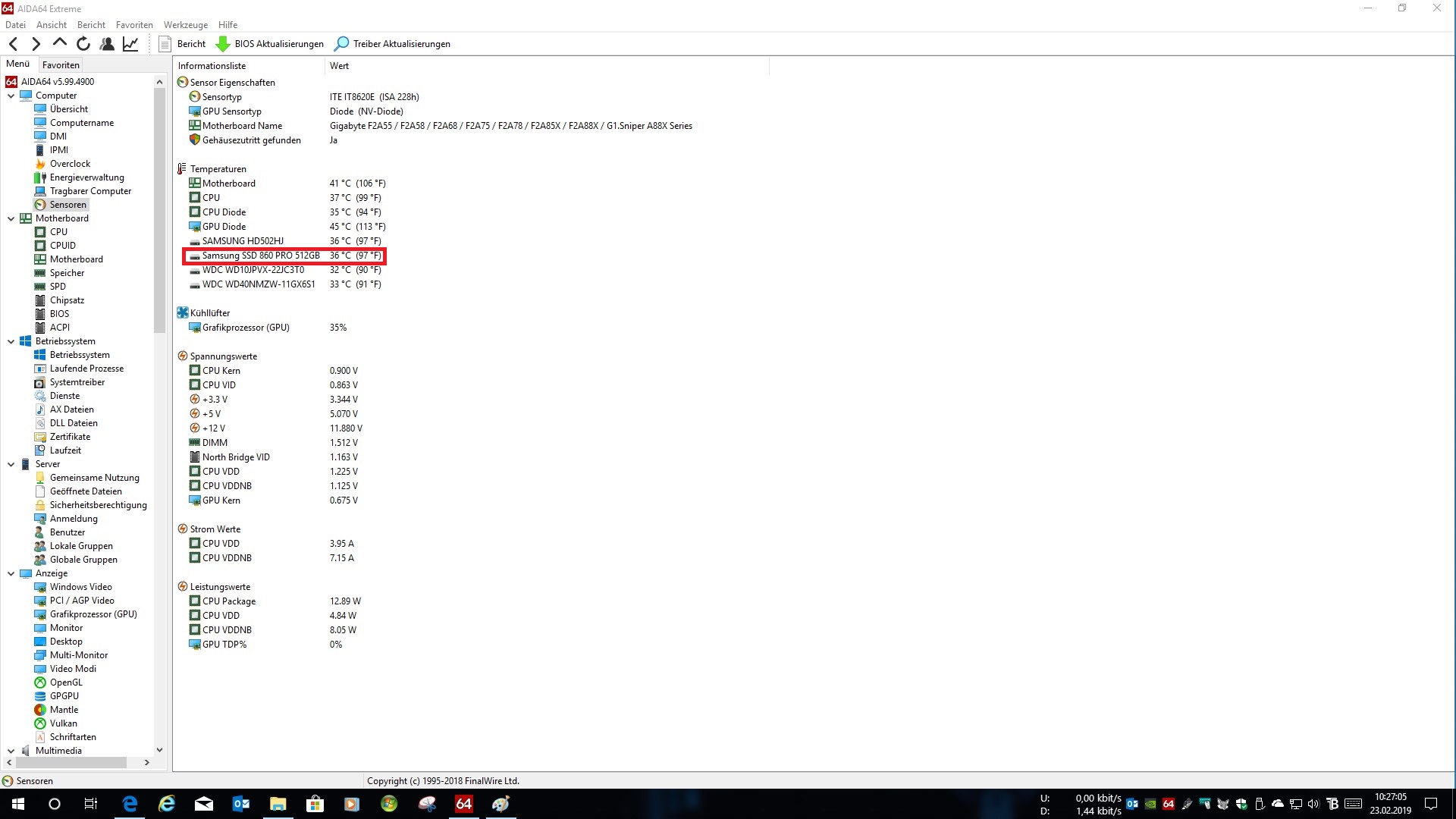Go forward with the toolbar forward arrow
Viewport: 1456px width, 819px height.
(x=36, y=44)
